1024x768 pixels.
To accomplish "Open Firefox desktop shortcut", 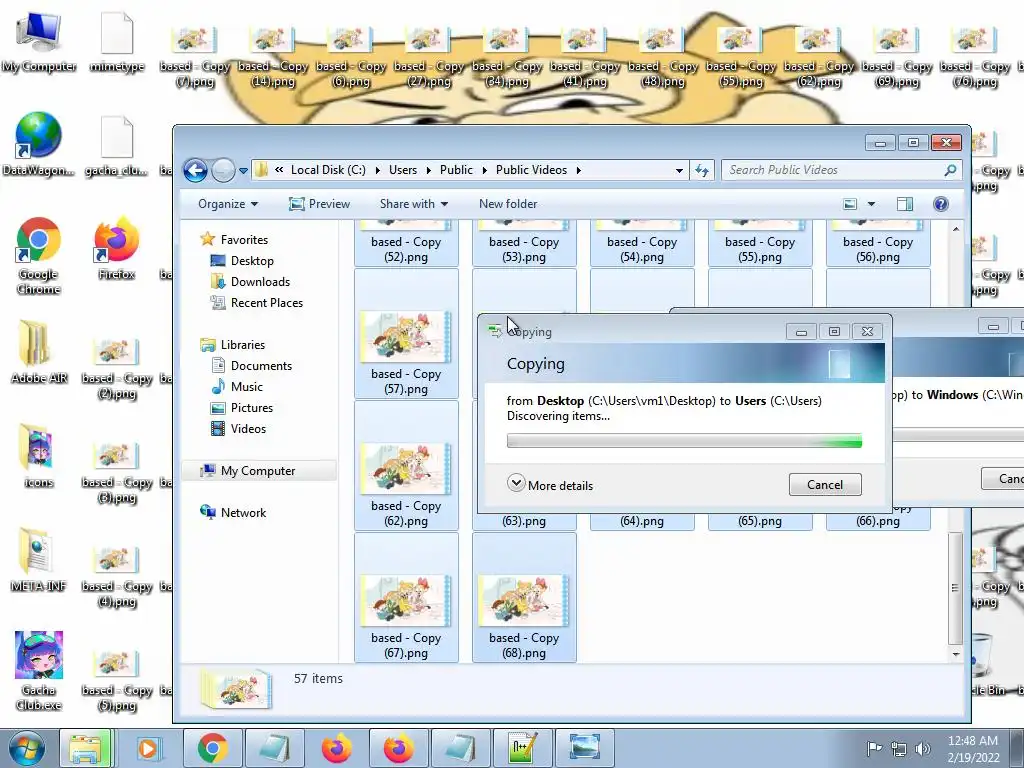I will pos(116,248).
